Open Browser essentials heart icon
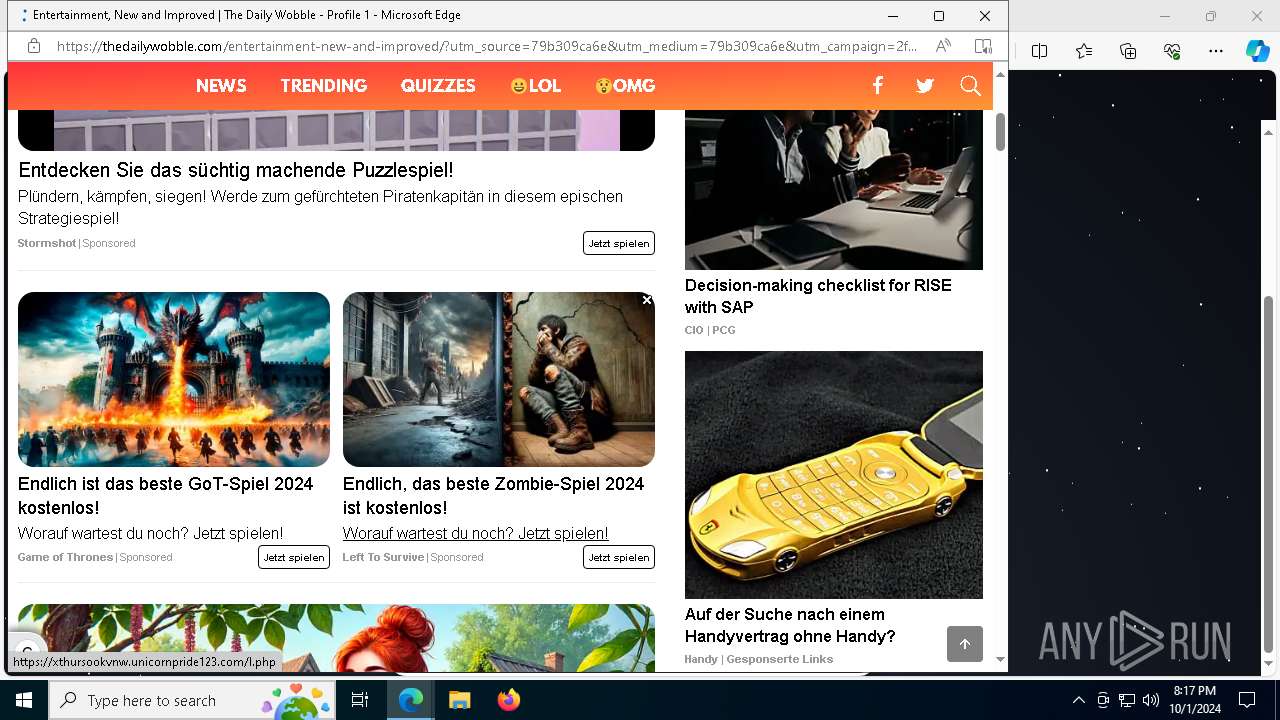 tap(1172, 51)
